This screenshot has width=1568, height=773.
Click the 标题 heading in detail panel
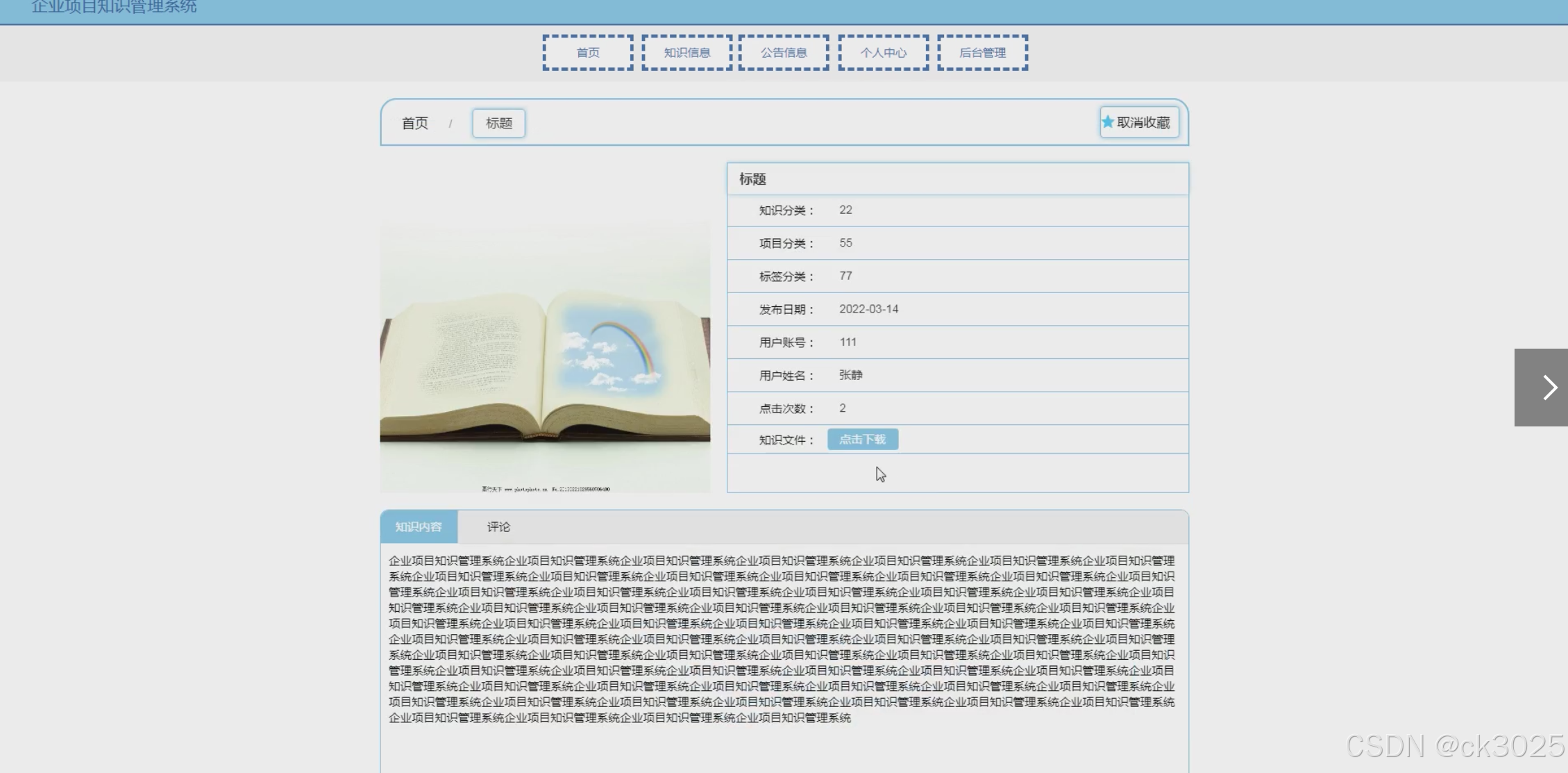click(x=752, y=179)
